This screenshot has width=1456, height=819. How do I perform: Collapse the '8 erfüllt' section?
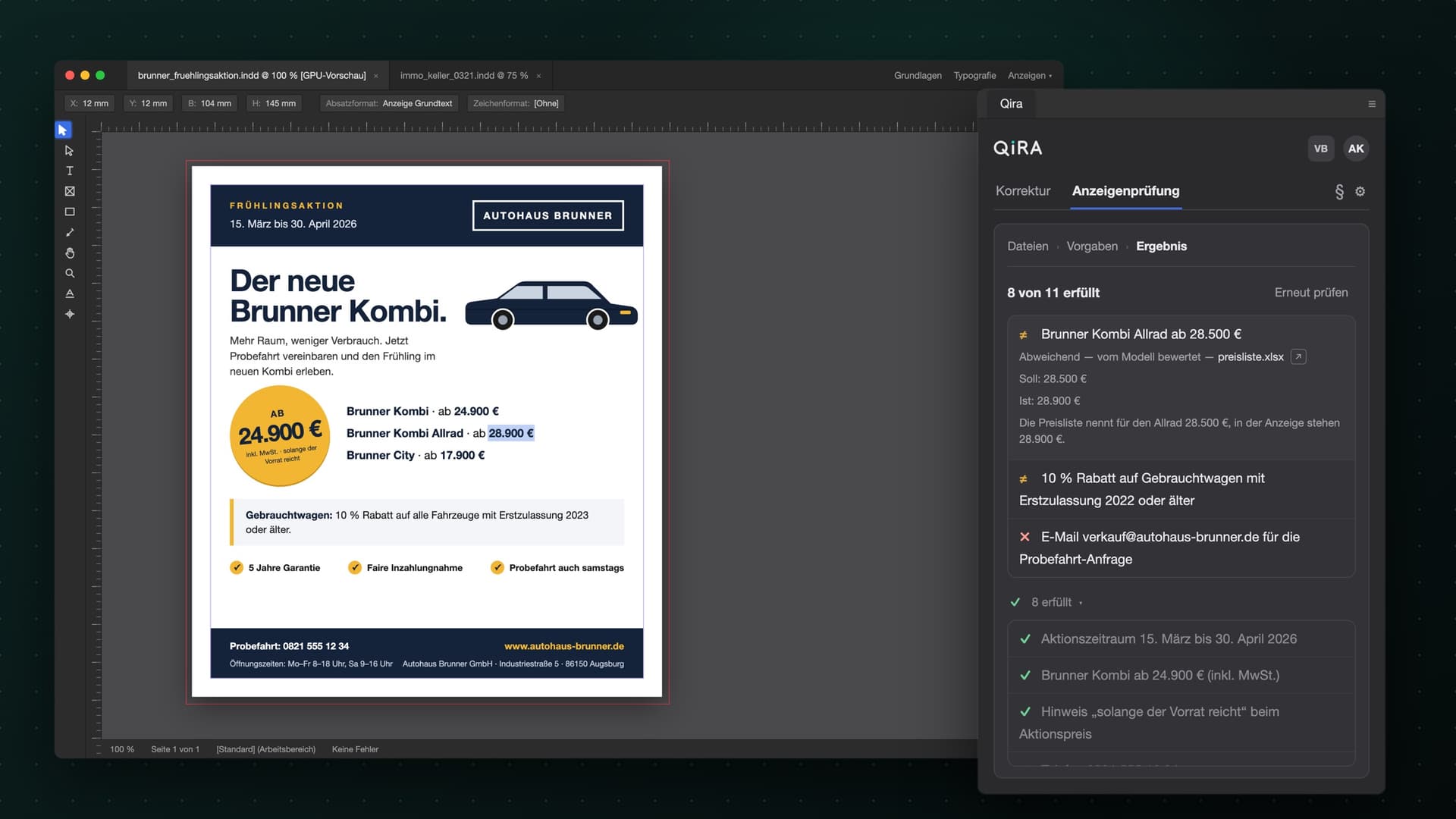[1046, 602]
